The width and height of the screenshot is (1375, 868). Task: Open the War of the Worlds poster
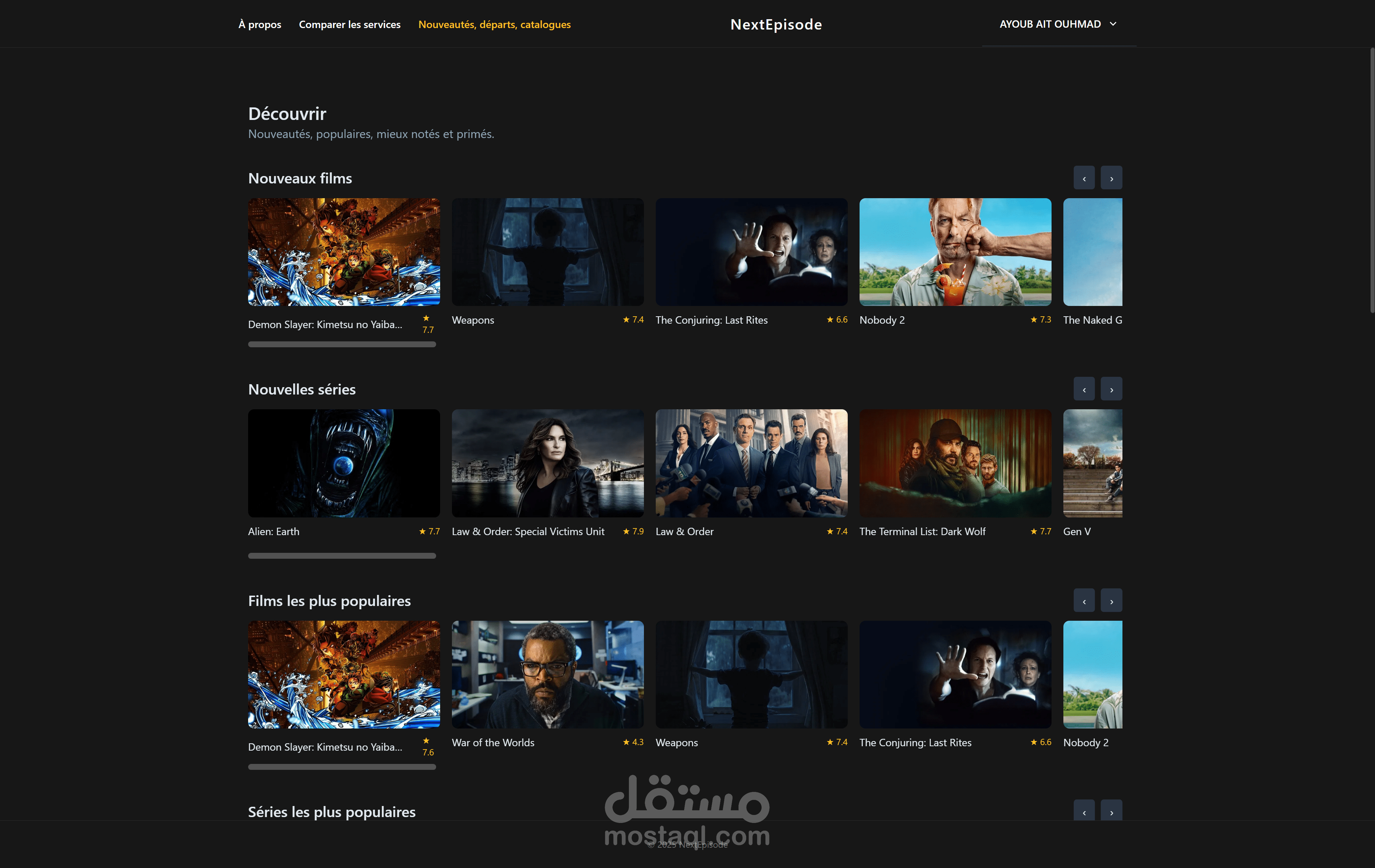coord(548,675)
